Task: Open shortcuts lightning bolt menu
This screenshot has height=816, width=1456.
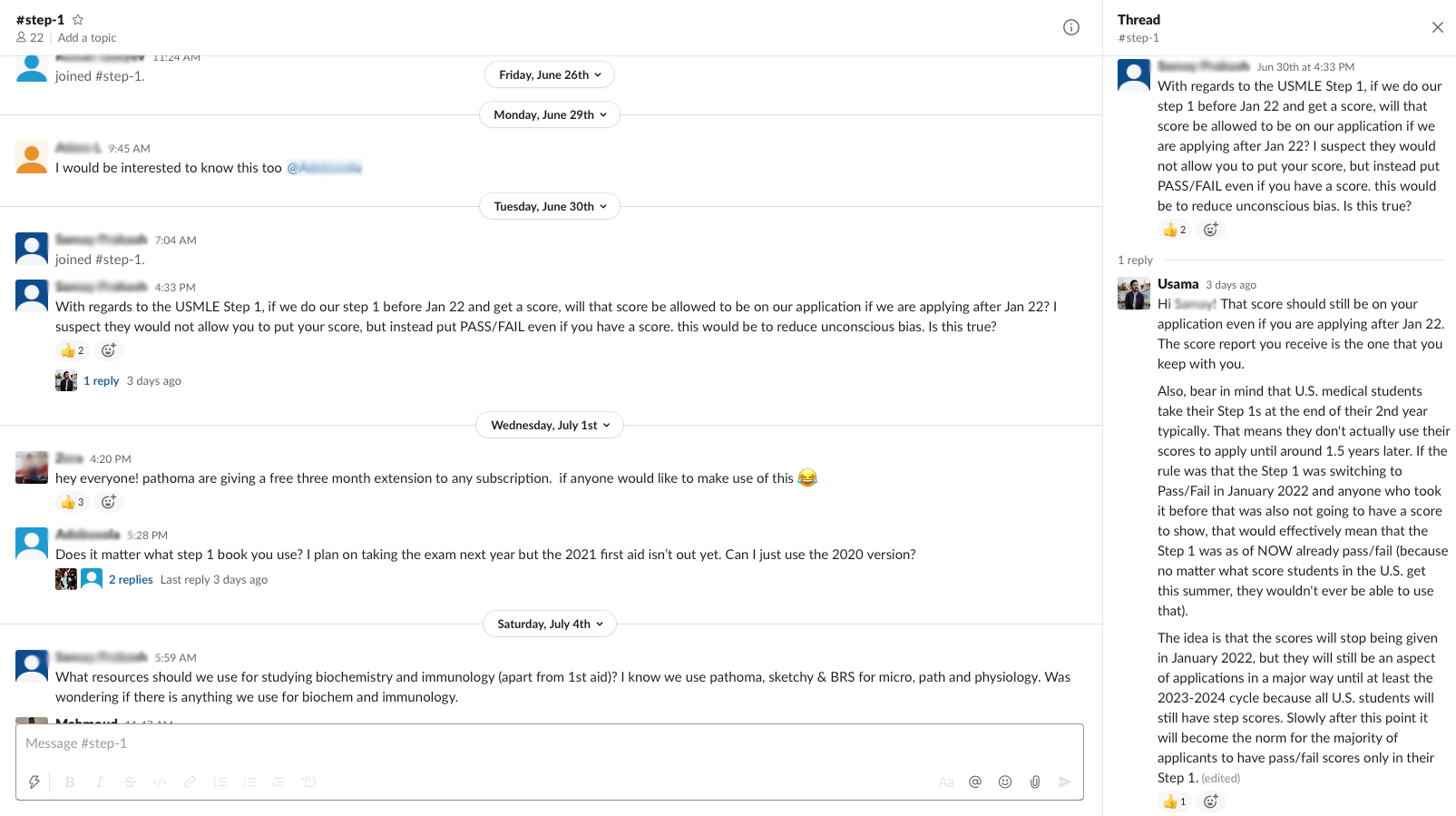Action: pyautogui.click(x=34, y=782)
